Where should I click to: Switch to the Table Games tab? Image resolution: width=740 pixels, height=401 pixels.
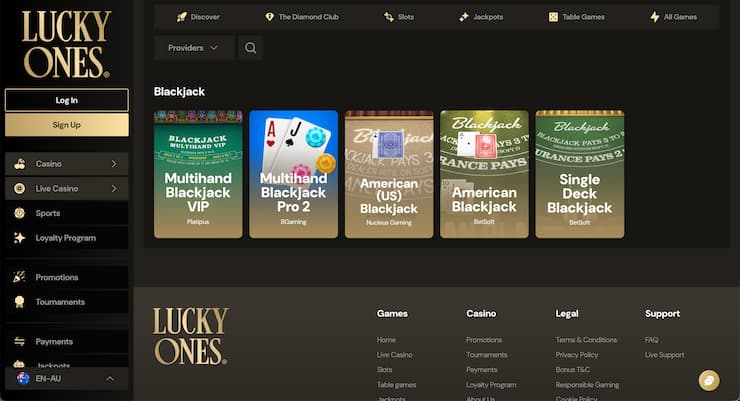point(576,17)
